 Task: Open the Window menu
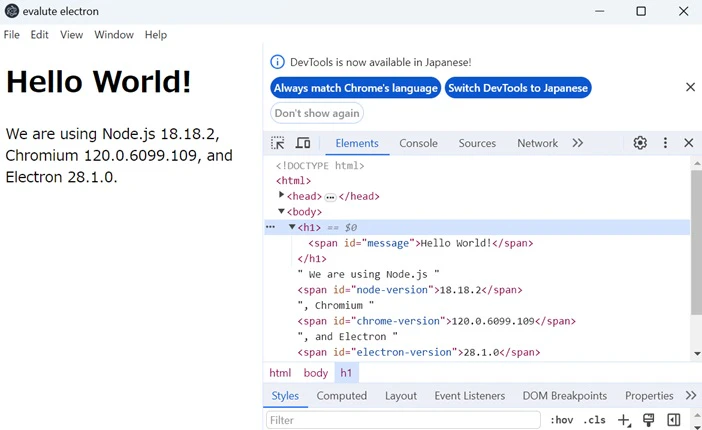coord(114,34)
